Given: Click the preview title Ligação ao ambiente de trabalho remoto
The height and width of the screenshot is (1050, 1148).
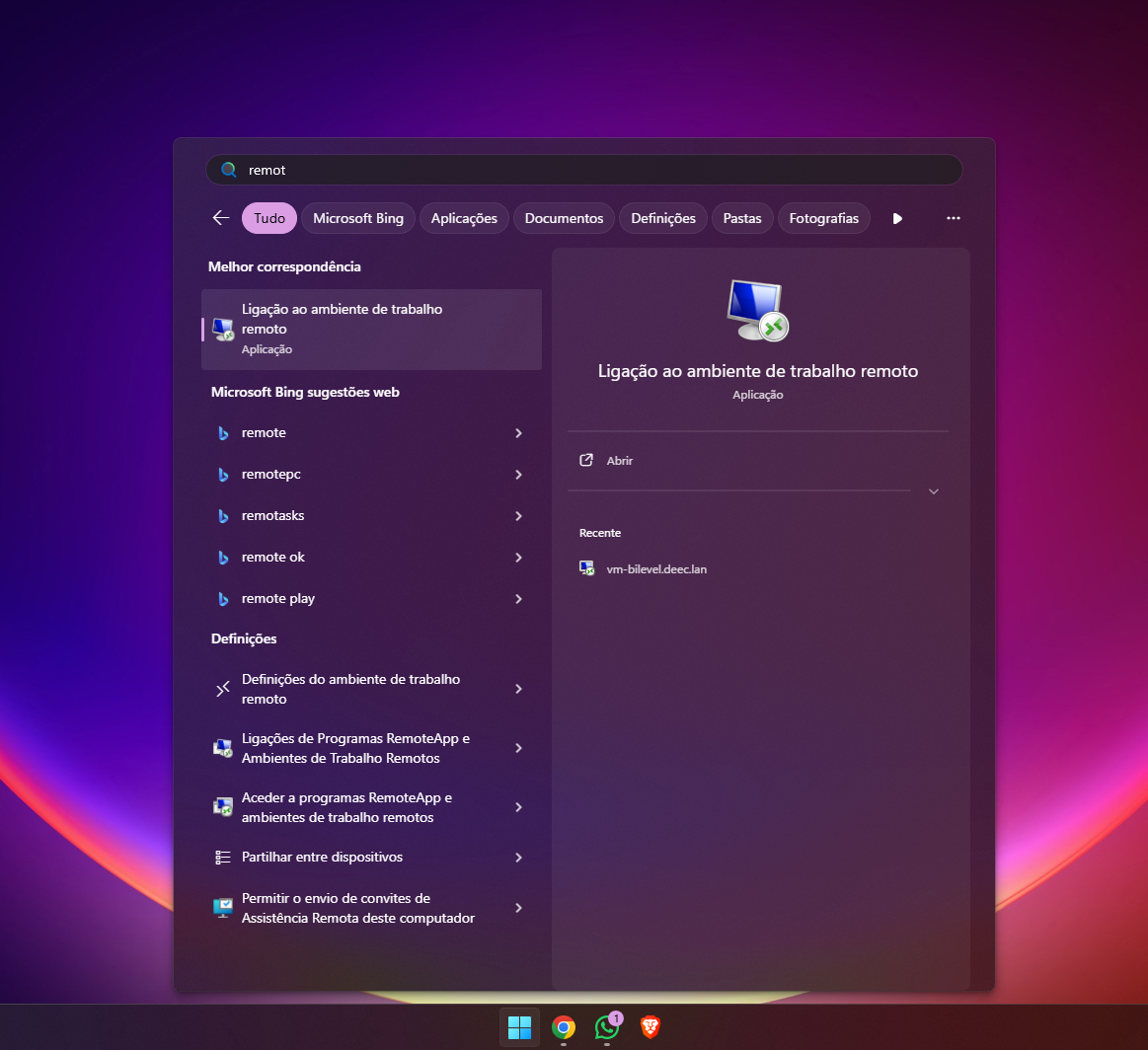Looking at the screenshot, I should pos(758,371).
